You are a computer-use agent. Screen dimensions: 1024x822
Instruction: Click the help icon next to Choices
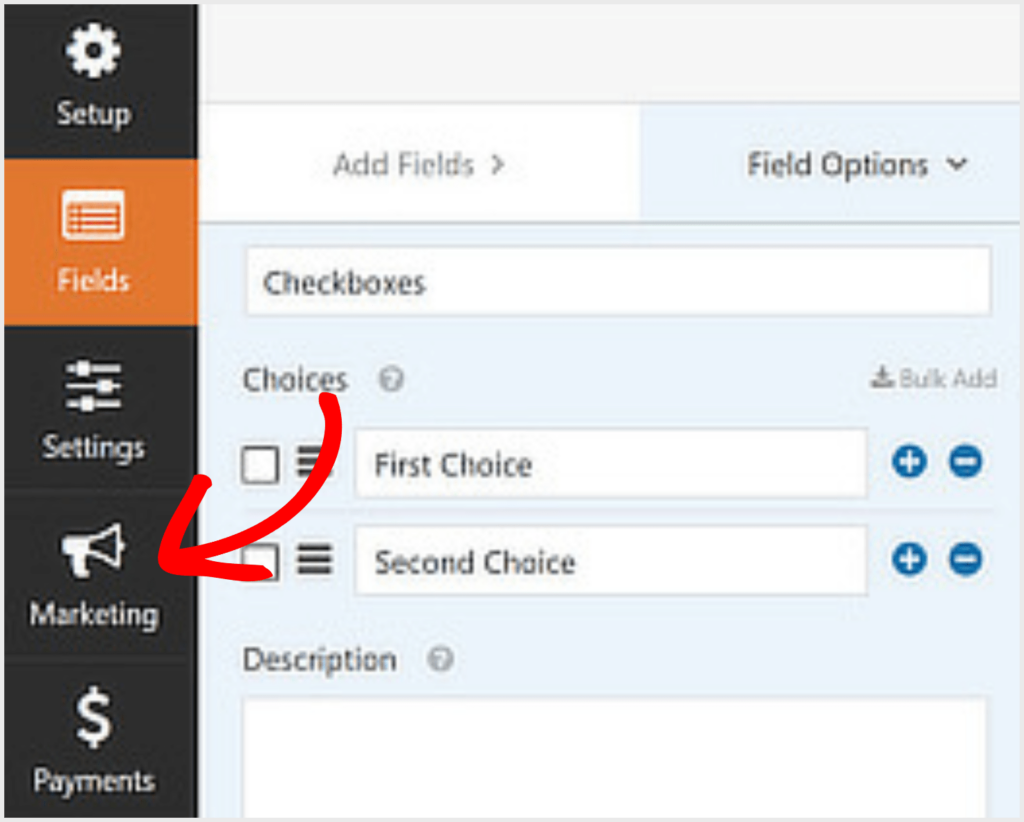click(391, 380)
